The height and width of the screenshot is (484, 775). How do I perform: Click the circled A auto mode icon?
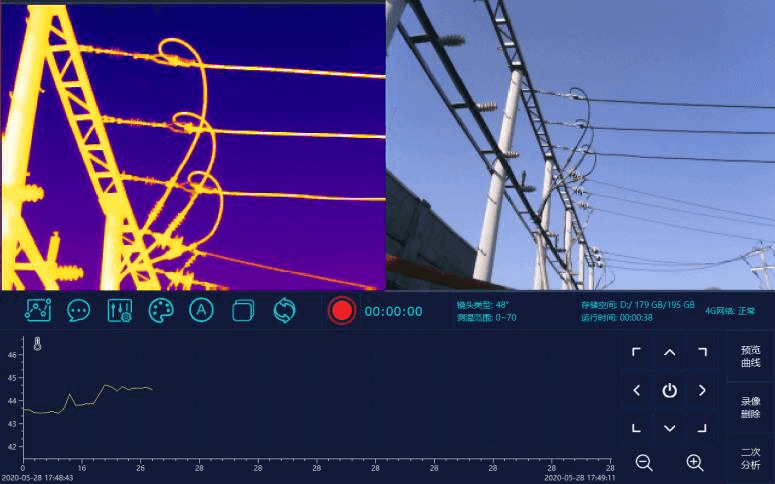(202, 310)
